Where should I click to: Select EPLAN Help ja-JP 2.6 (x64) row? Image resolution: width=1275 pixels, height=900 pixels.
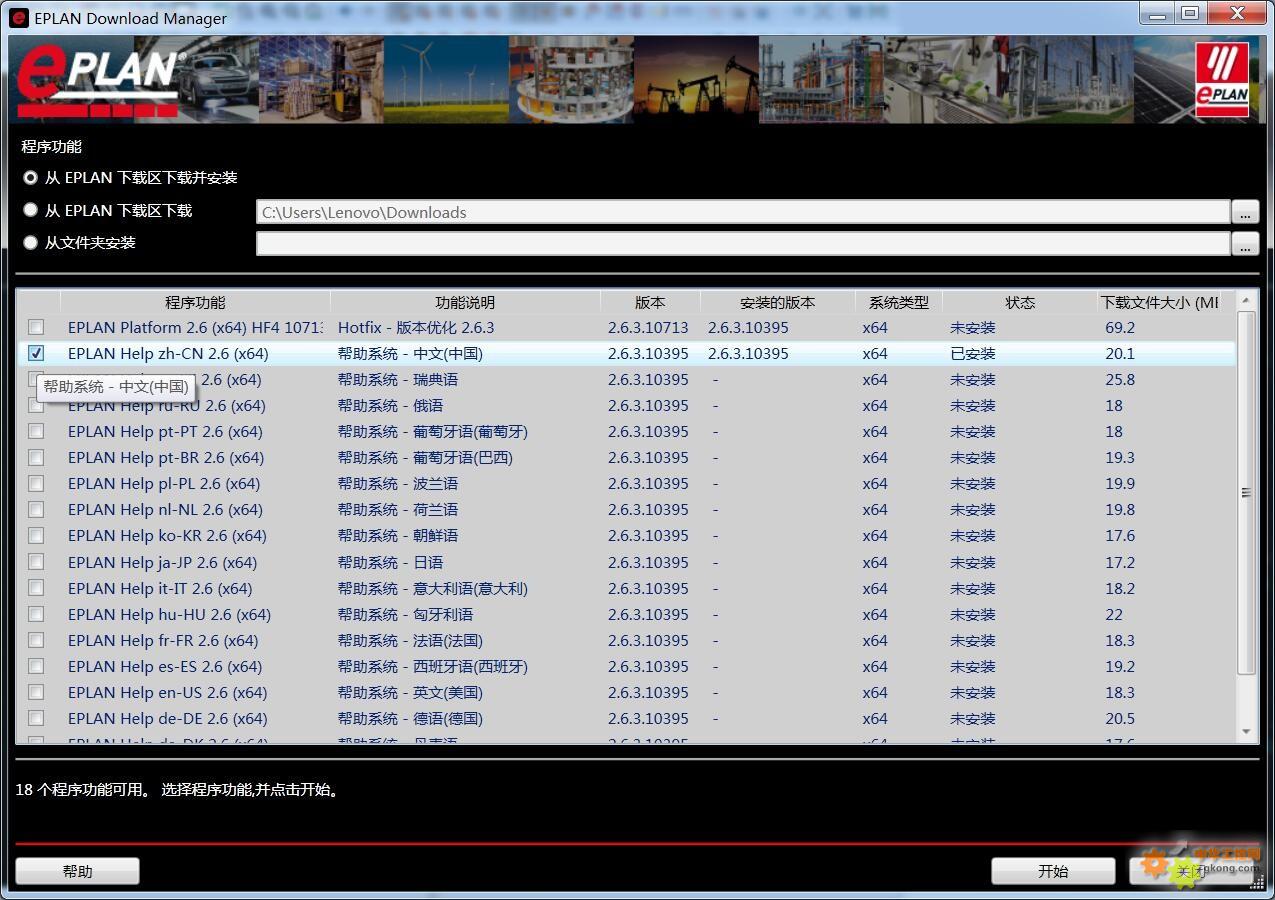click(627, 562)
